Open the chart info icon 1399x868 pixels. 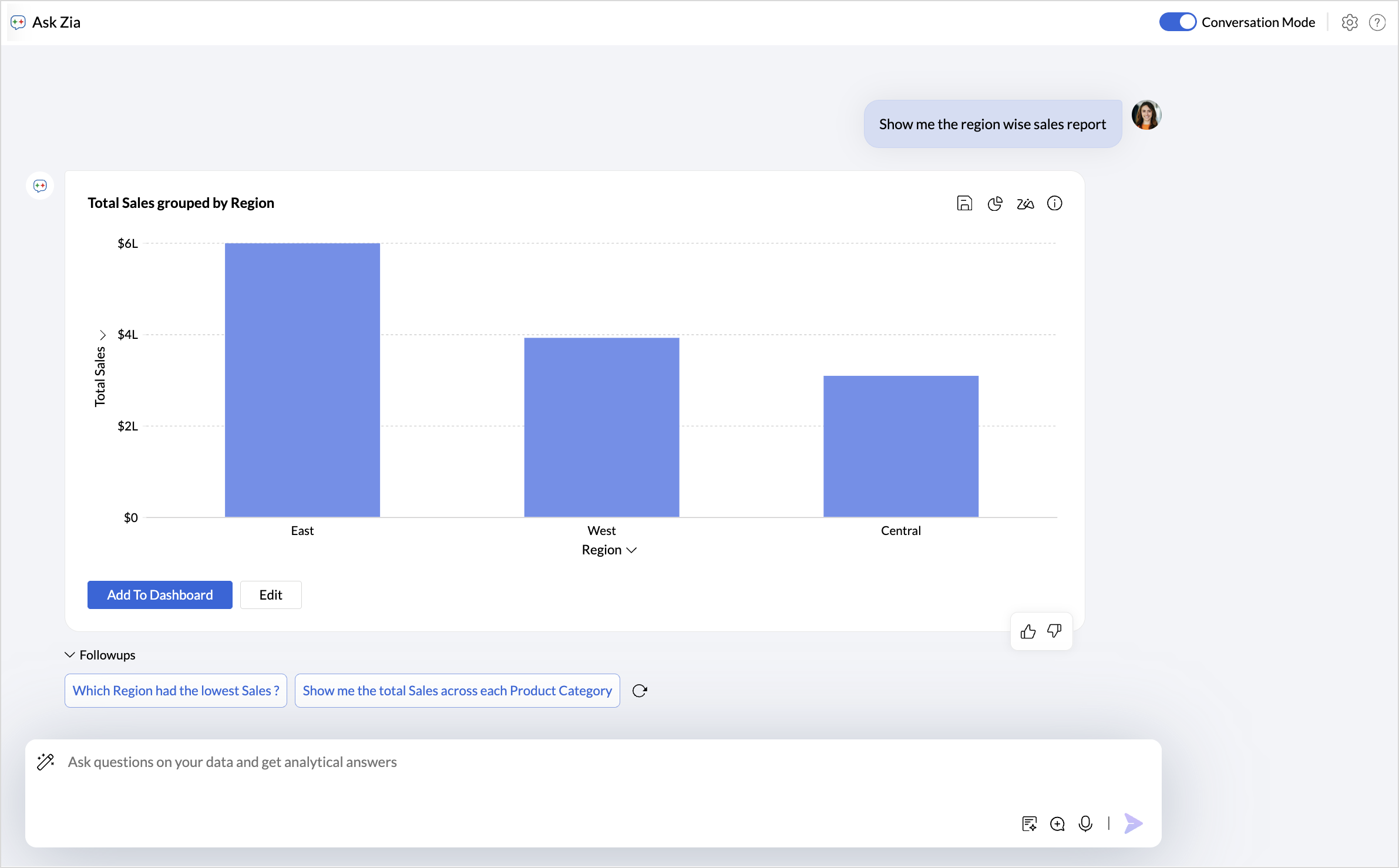[1055, 203]
